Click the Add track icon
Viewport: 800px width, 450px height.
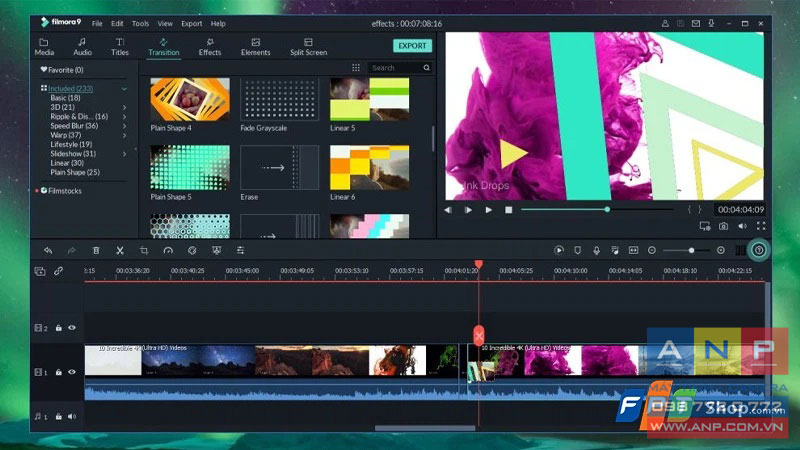(x=40, y=271)
